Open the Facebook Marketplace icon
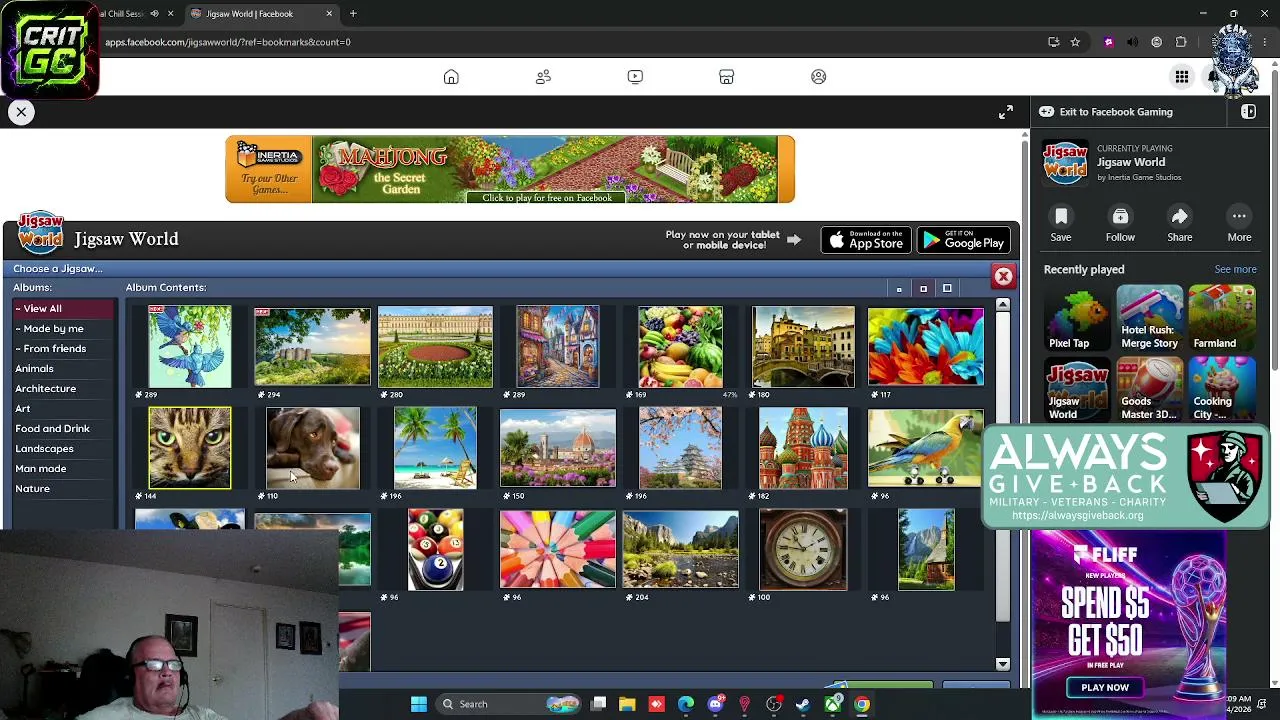Image resolution: width=1280 pixels, height=720 pixels. pos(727,77)
